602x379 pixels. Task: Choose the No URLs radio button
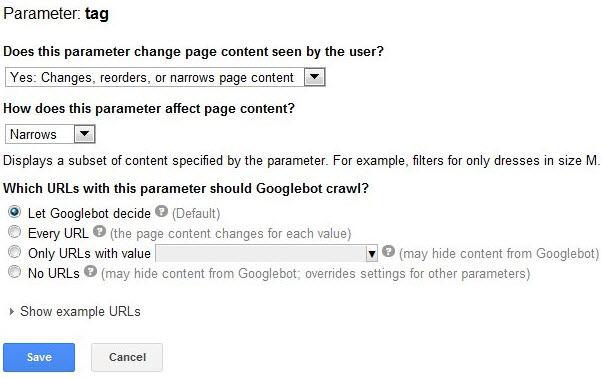[15, 272]
